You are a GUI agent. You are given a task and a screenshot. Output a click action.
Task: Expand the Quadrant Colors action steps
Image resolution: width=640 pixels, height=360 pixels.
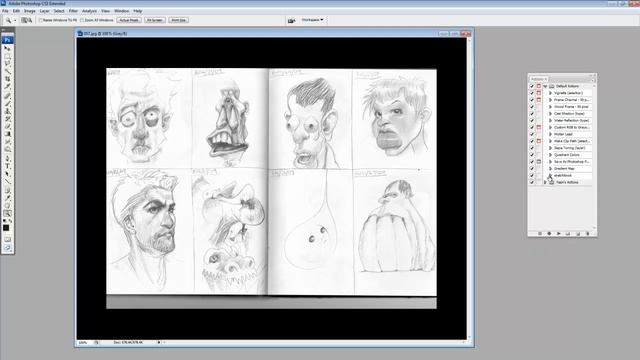[550, 155]
